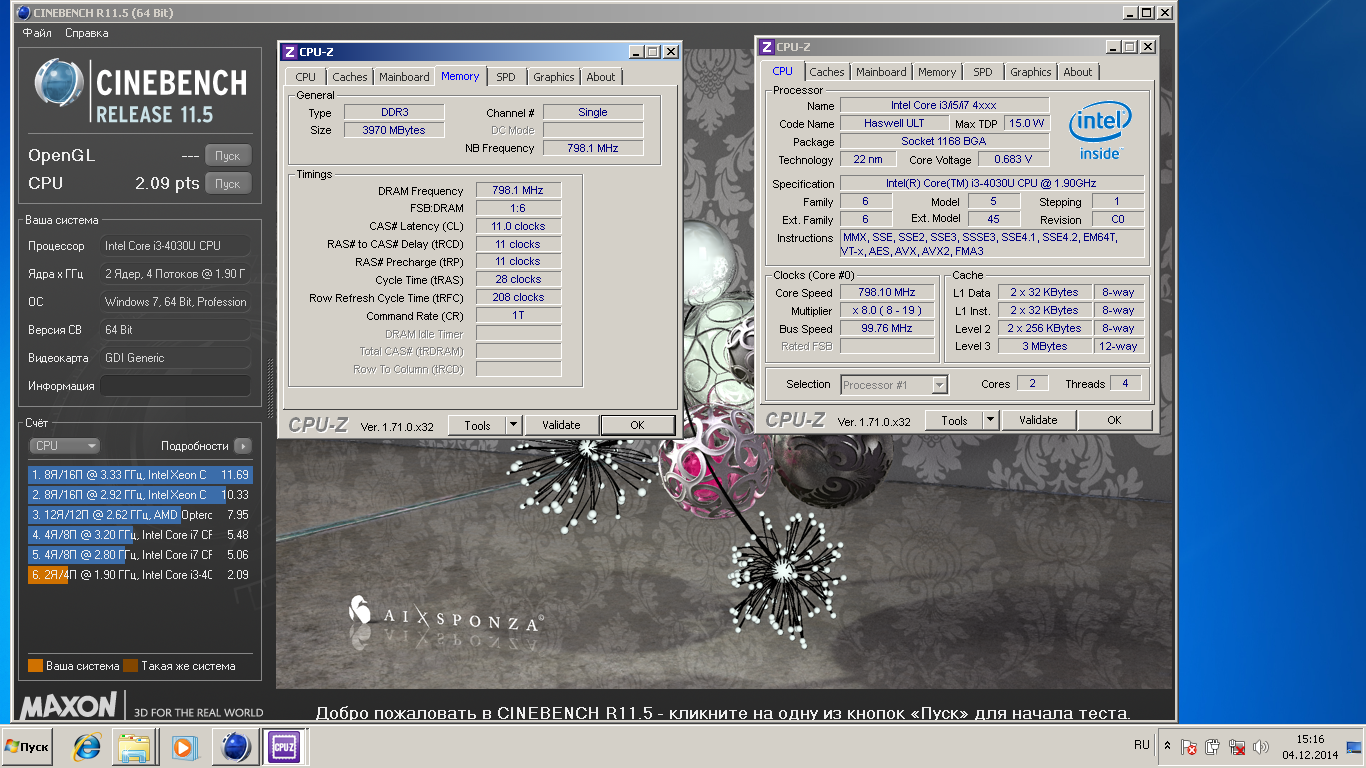
Task: Open Graphics tab in right CPU-Z window
Action: click(x=1031, y=72)
